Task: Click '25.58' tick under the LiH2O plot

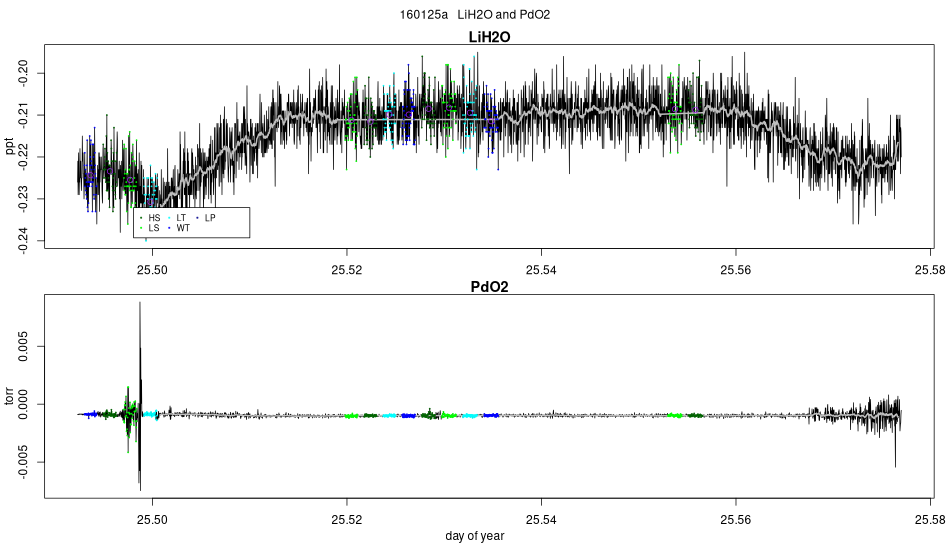Action: pos(930,270)
